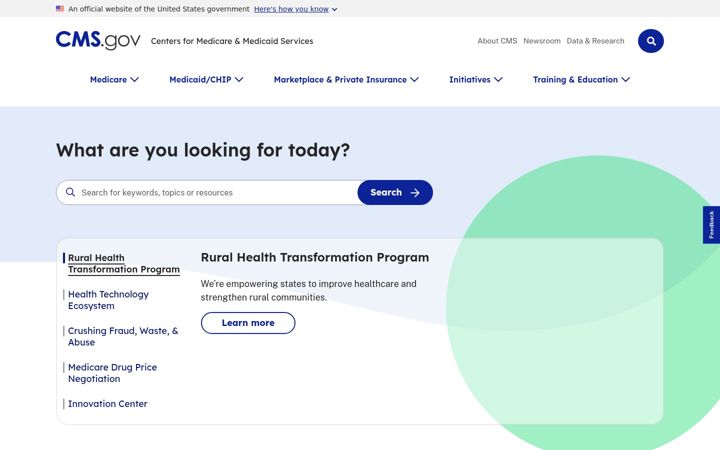720x450 pixels.
Task: Open the Newsroom link
Action: point(542,41)
